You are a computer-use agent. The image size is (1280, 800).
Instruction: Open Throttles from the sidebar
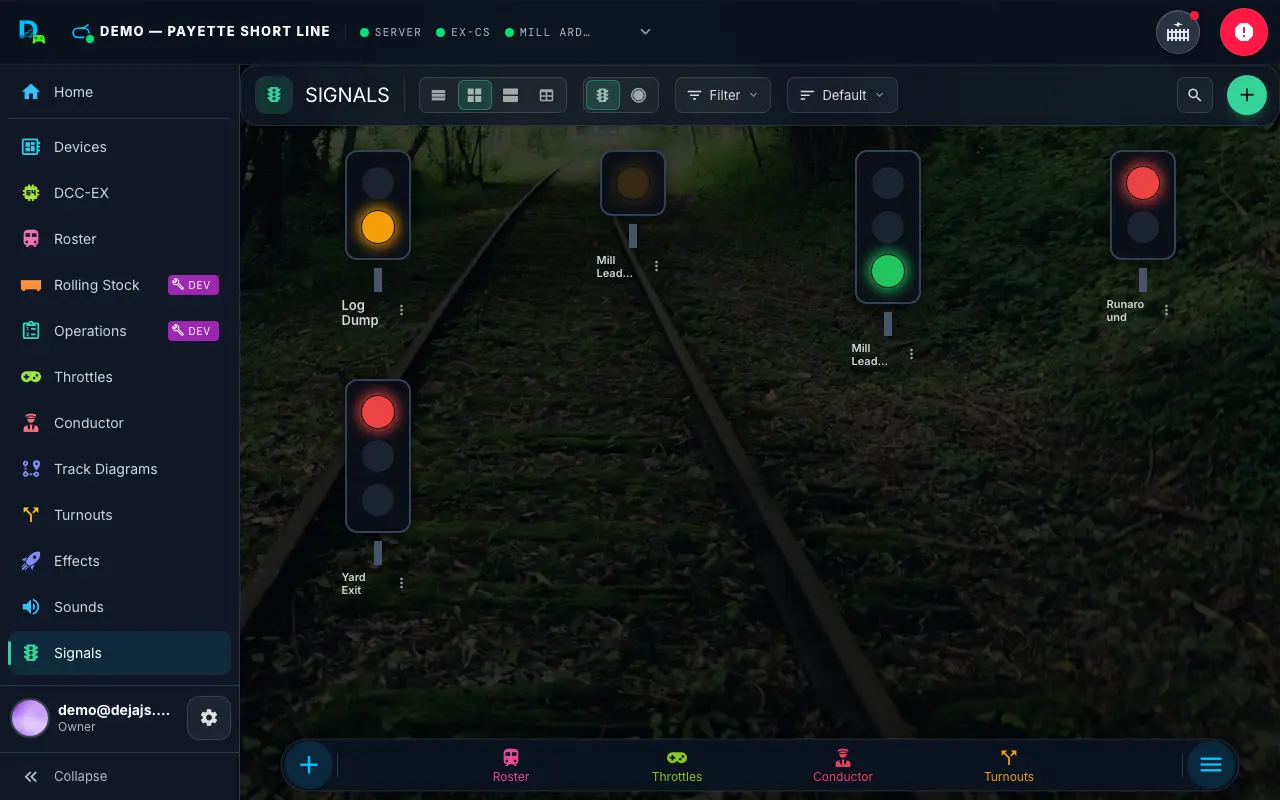tap(119, 377)
